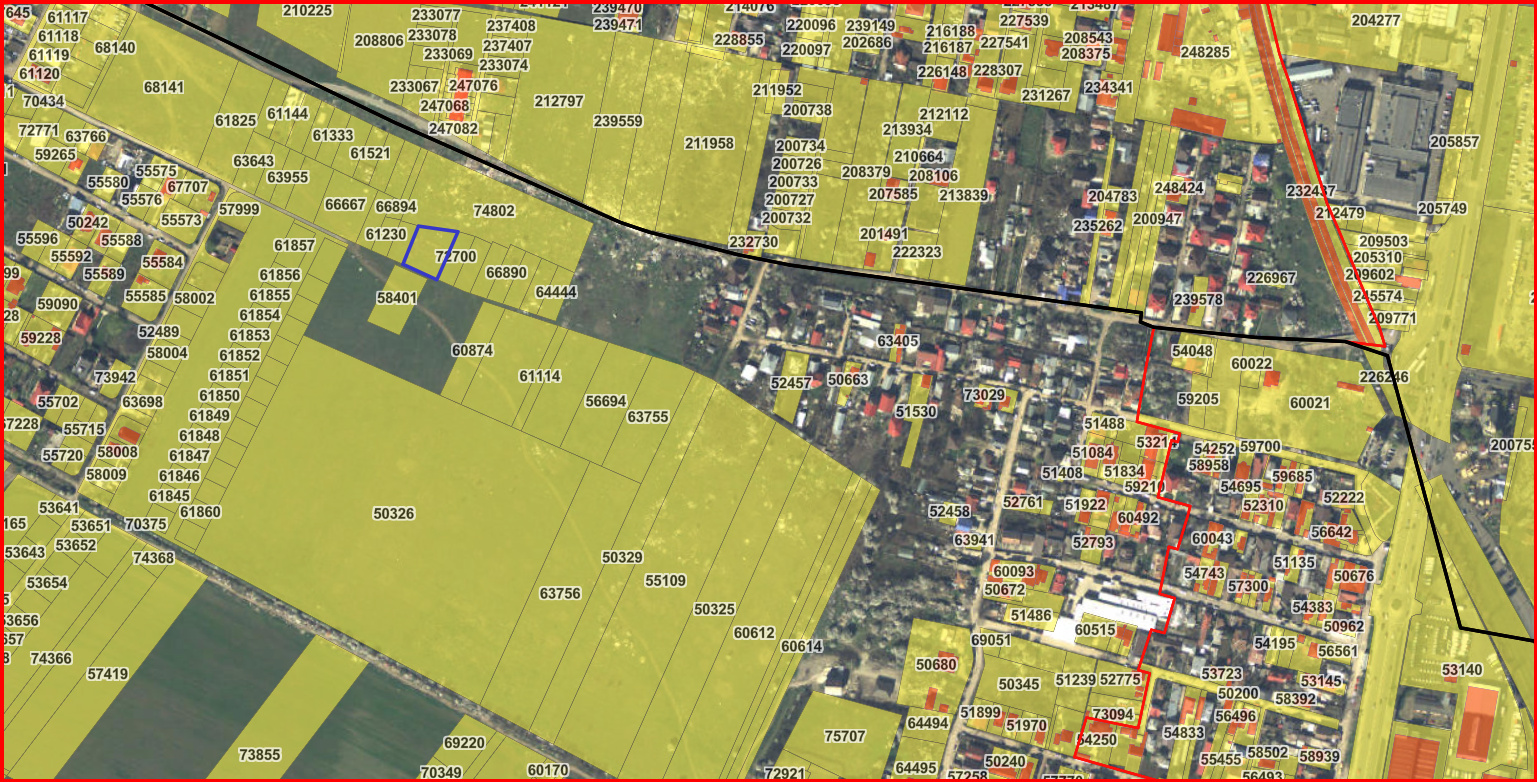Image resolution: width=1537 pixels, height=782 pixels.
Task: Click parcel 75707
Action: point(843,736)
